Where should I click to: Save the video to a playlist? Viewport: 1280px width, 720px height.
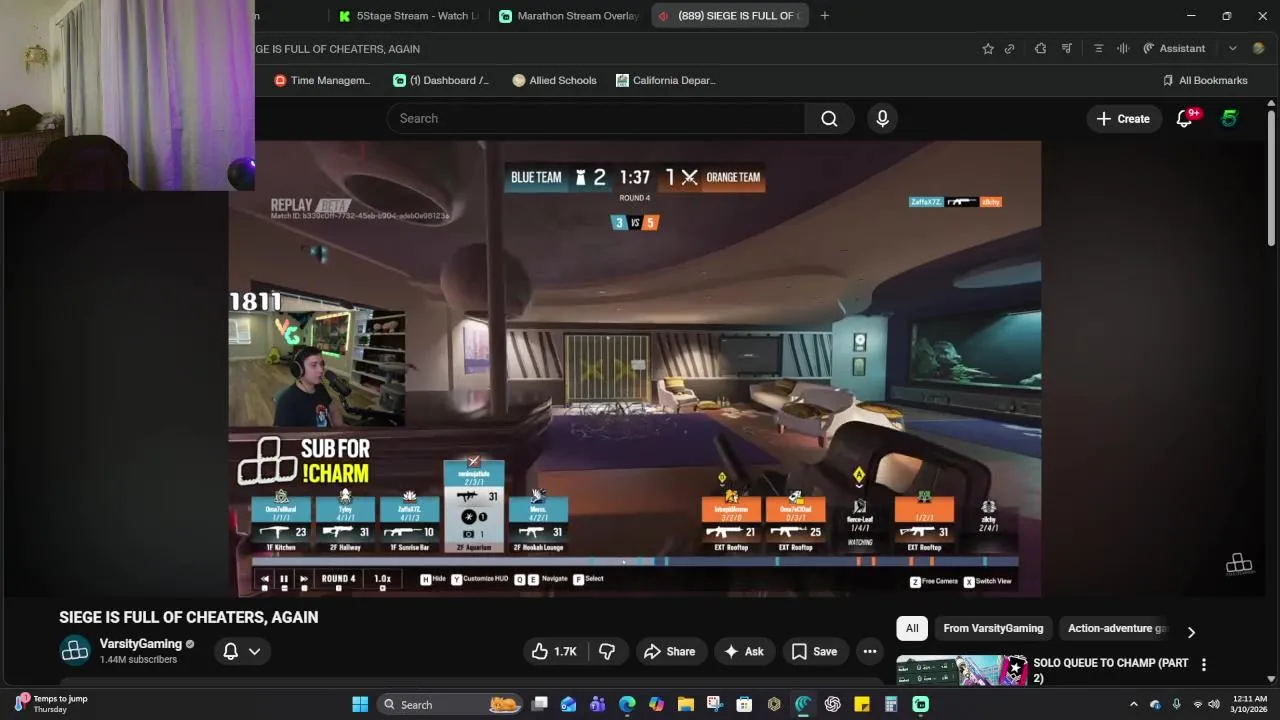815,651
